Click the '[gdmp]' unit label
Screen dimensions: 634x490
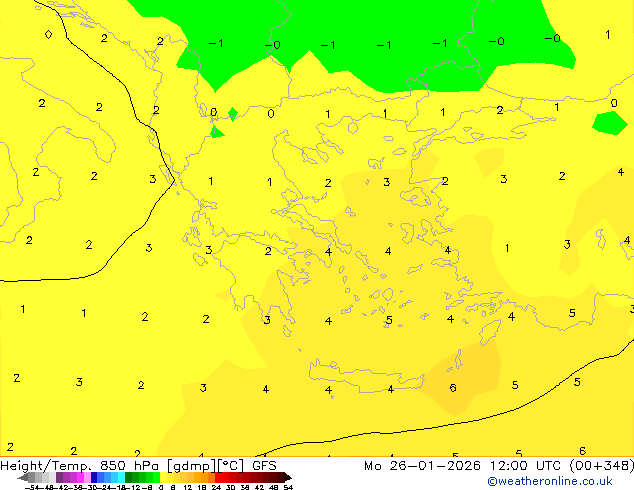click(192, 466)
